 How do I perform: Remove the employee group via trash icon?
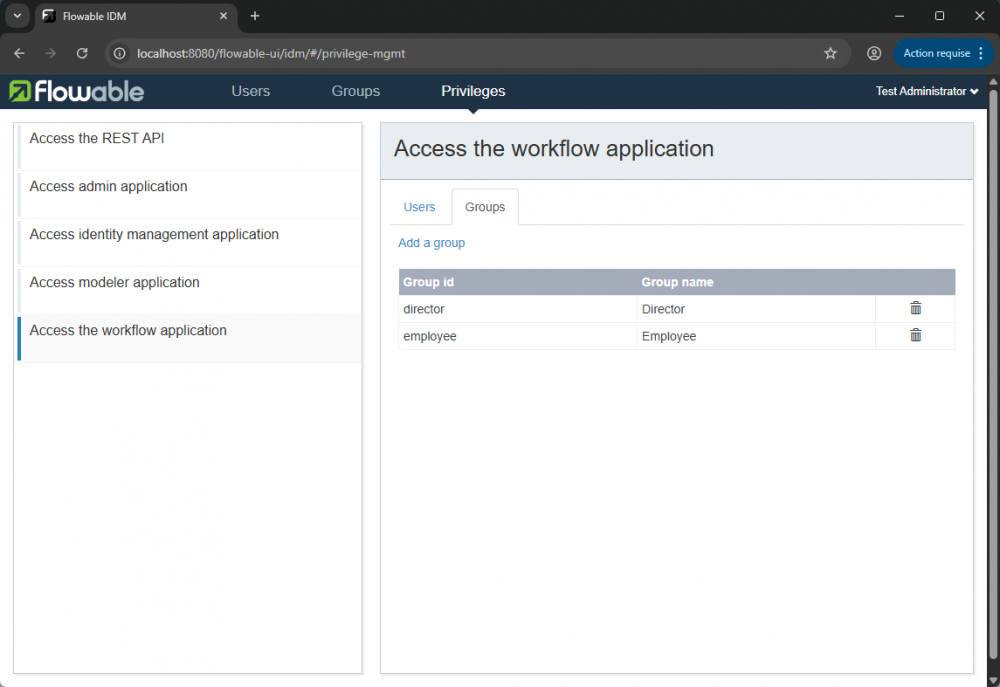[915, 336]
